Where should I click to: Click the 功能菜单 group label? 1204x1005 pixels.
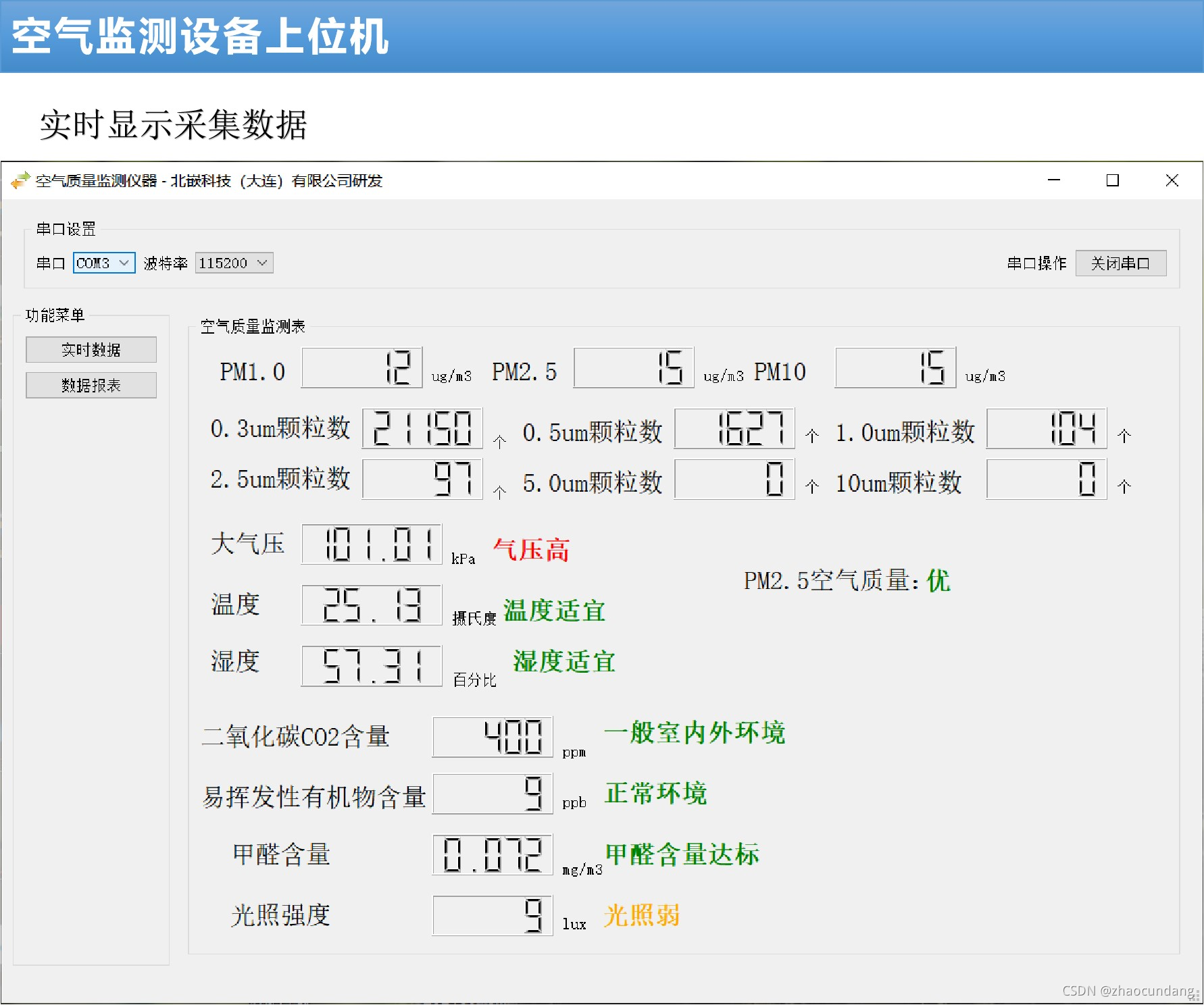(x=55, y=315)
